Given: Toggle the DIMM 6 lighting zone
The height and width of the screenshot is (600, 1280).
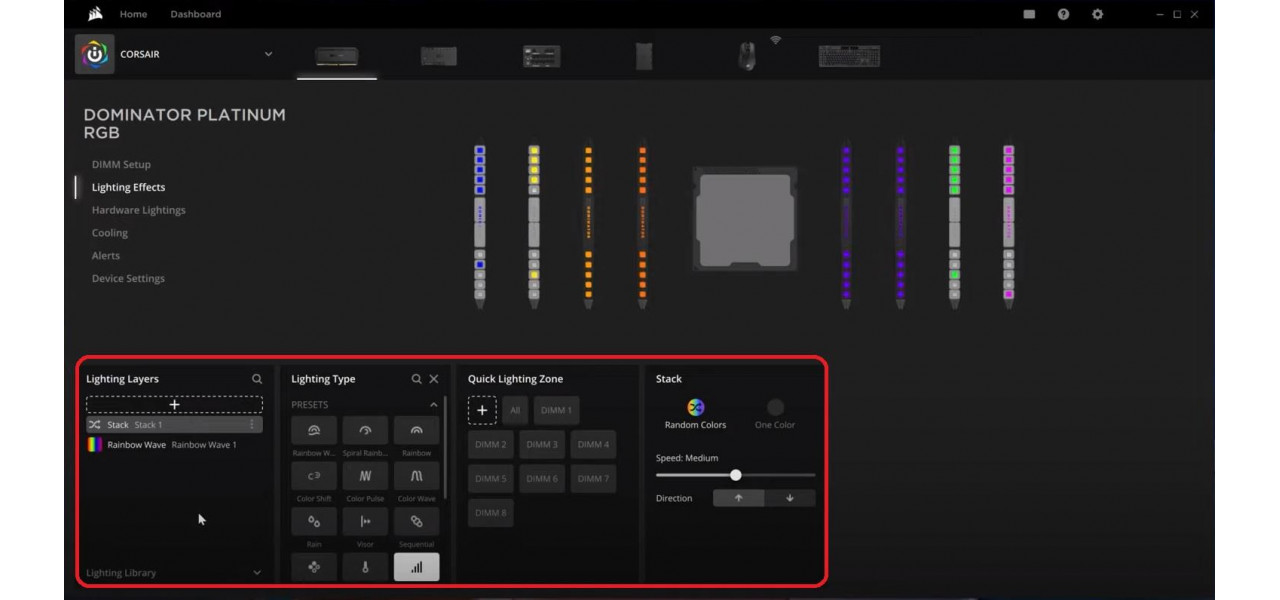Looking at the screenshot, I should click(x=541, y=479).
